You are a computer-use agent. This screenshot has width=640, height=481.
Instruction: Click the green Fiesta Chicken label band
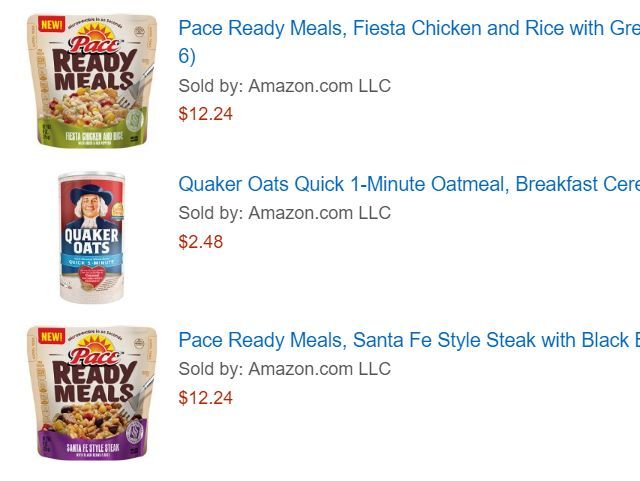point(85,133)
